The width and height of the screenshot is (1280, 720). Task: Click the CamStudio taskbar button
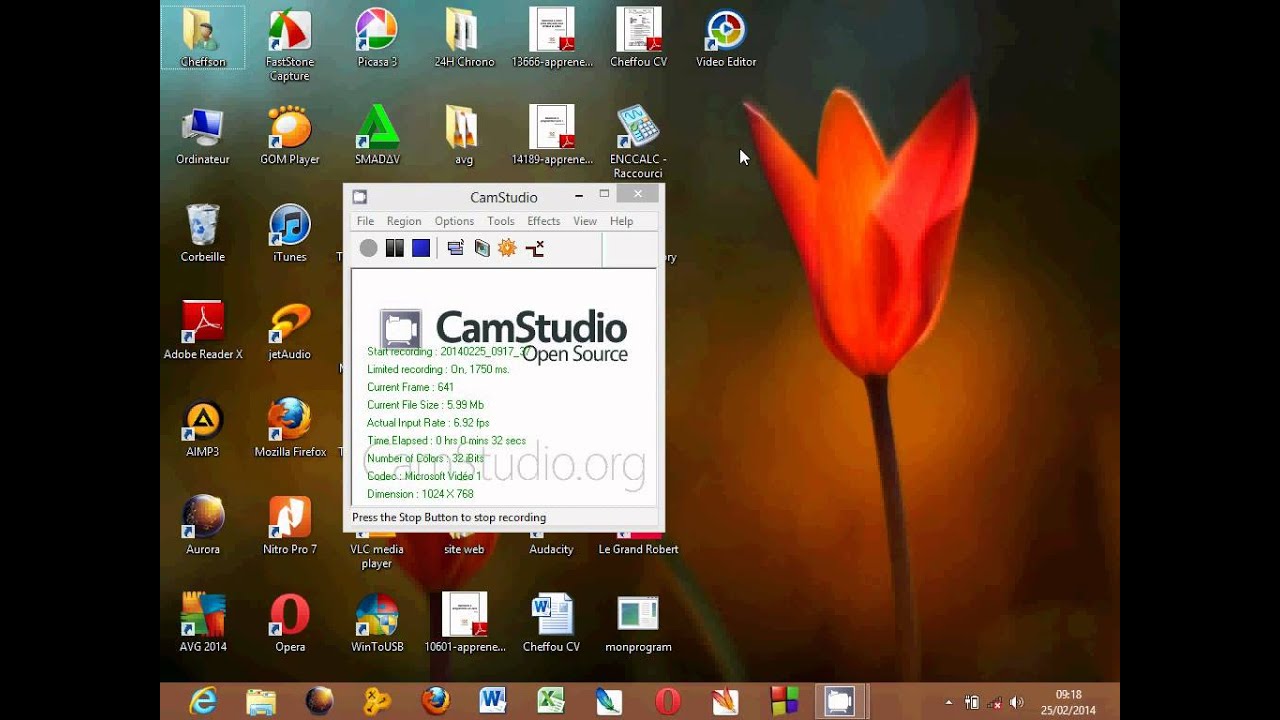click(x=839, y=701)
